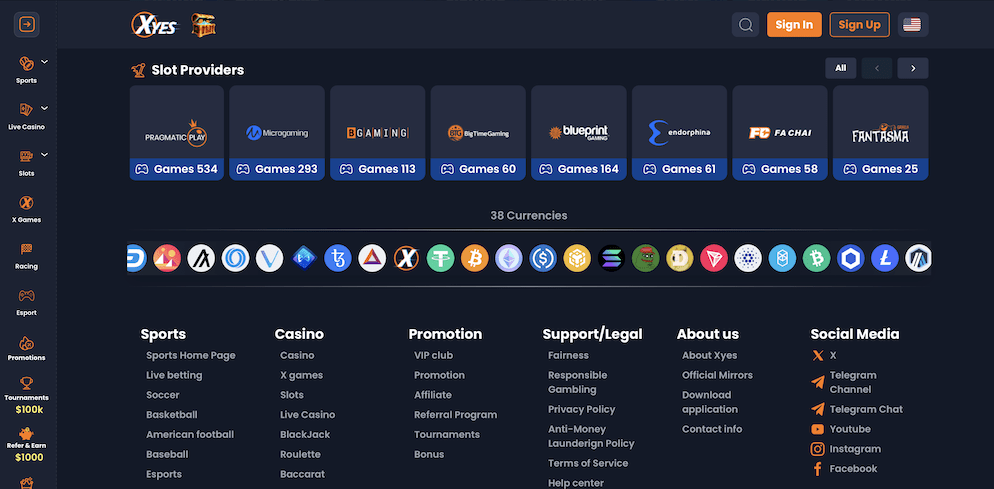Select the Ethereum currency icon
The width and height of the screenshot is (994, 489).
pos(509,258)
